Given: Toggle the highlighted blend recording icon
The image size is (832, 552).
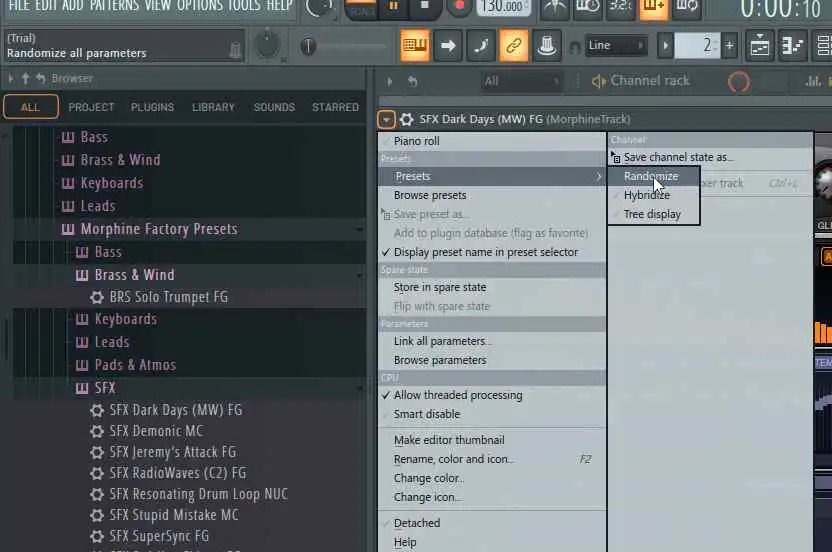Looking at the screenshot, I should (653, 7).
